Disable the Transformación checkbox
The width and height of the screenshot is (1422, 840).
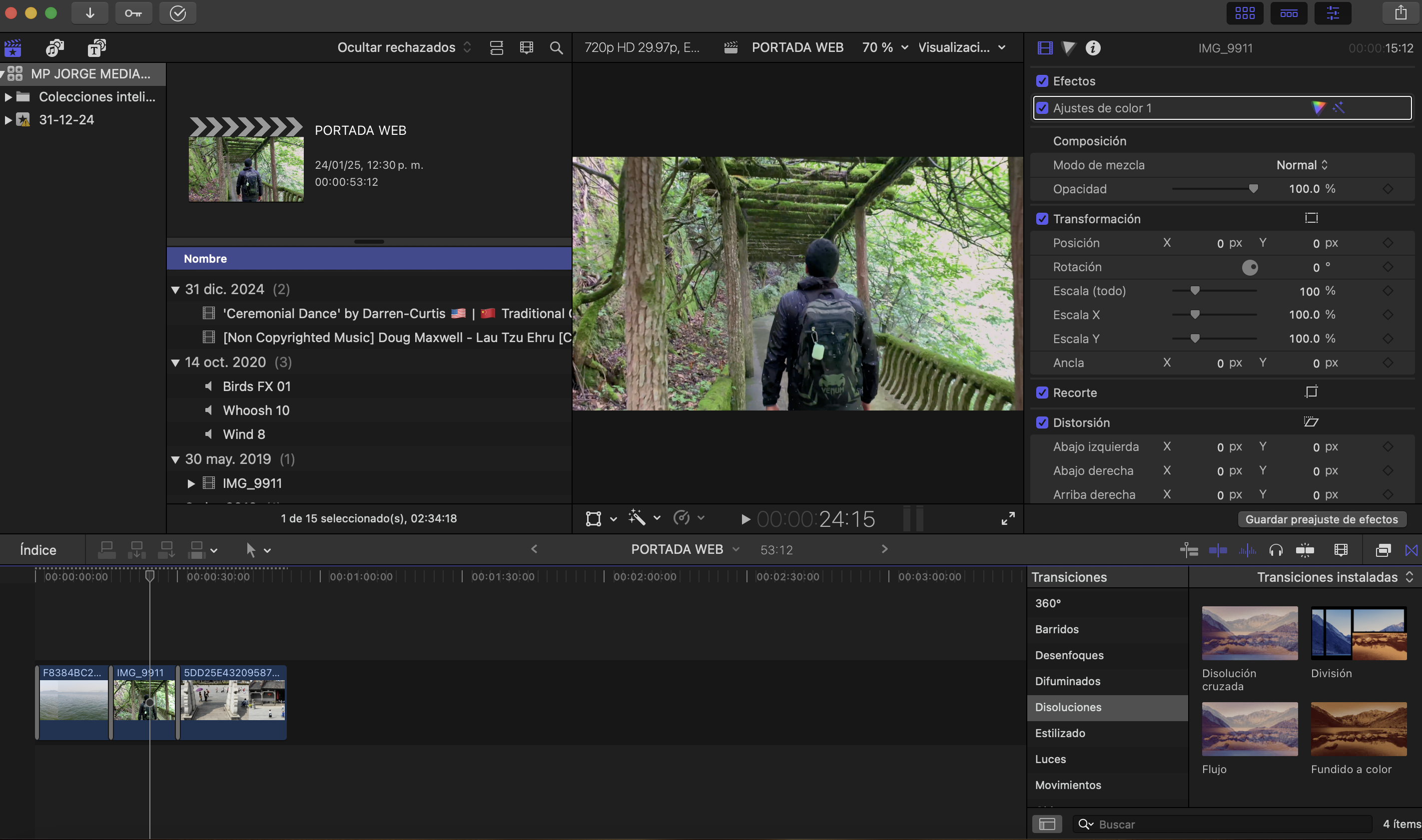(1042, 219)
